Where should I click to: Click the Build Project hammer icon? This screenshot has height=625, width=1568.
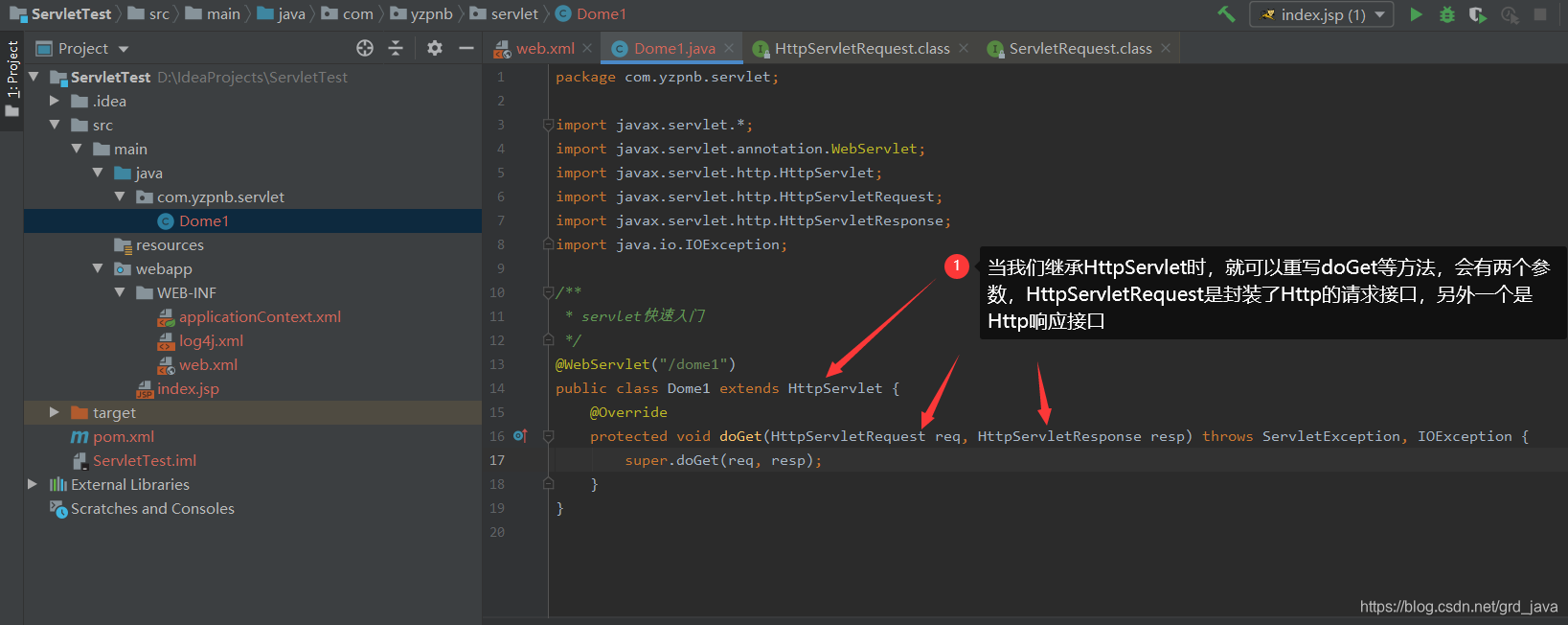tap(1226, 14)
